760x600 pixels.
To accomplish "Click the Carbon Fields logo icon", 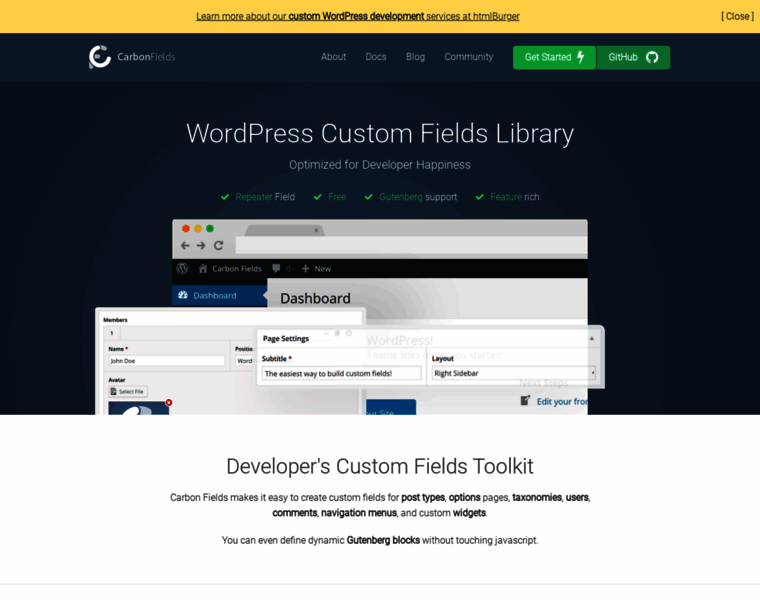I will click(x=100, y=57).
